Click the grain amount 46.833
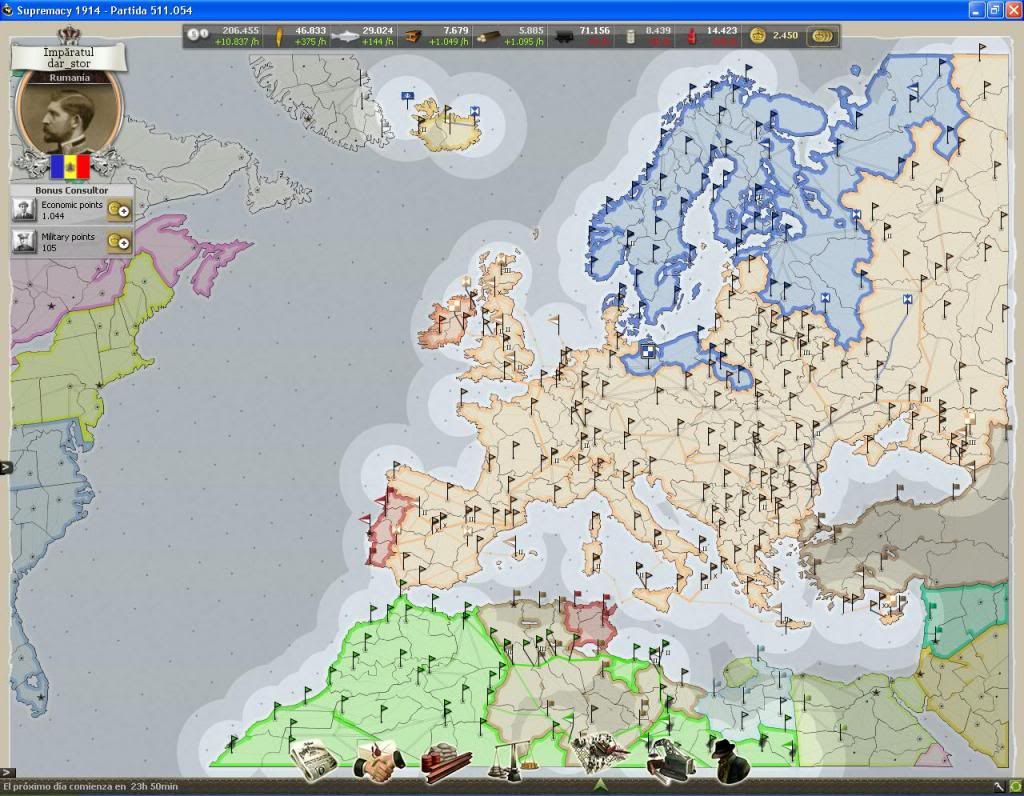Screen dimensions: 1024x796 tap(310, 30)
